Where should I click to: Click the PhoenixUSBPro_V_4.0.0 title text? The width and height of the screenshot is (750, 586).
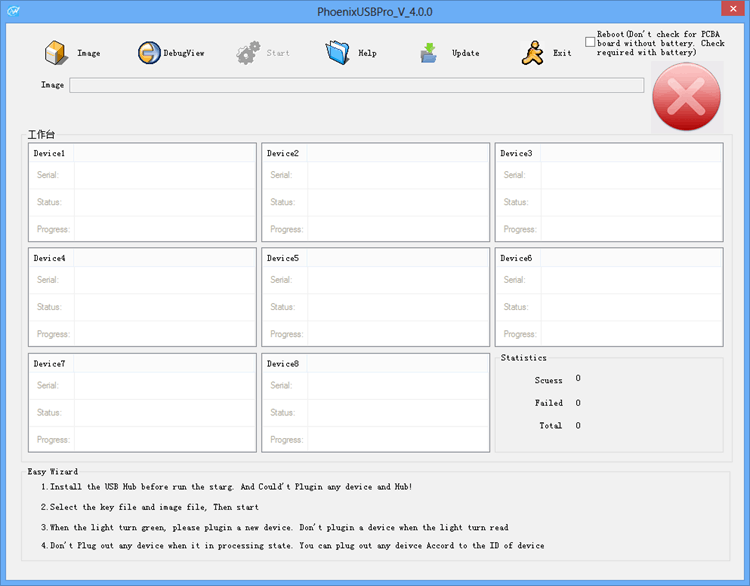pyautogui.click(x=375, y=11)
